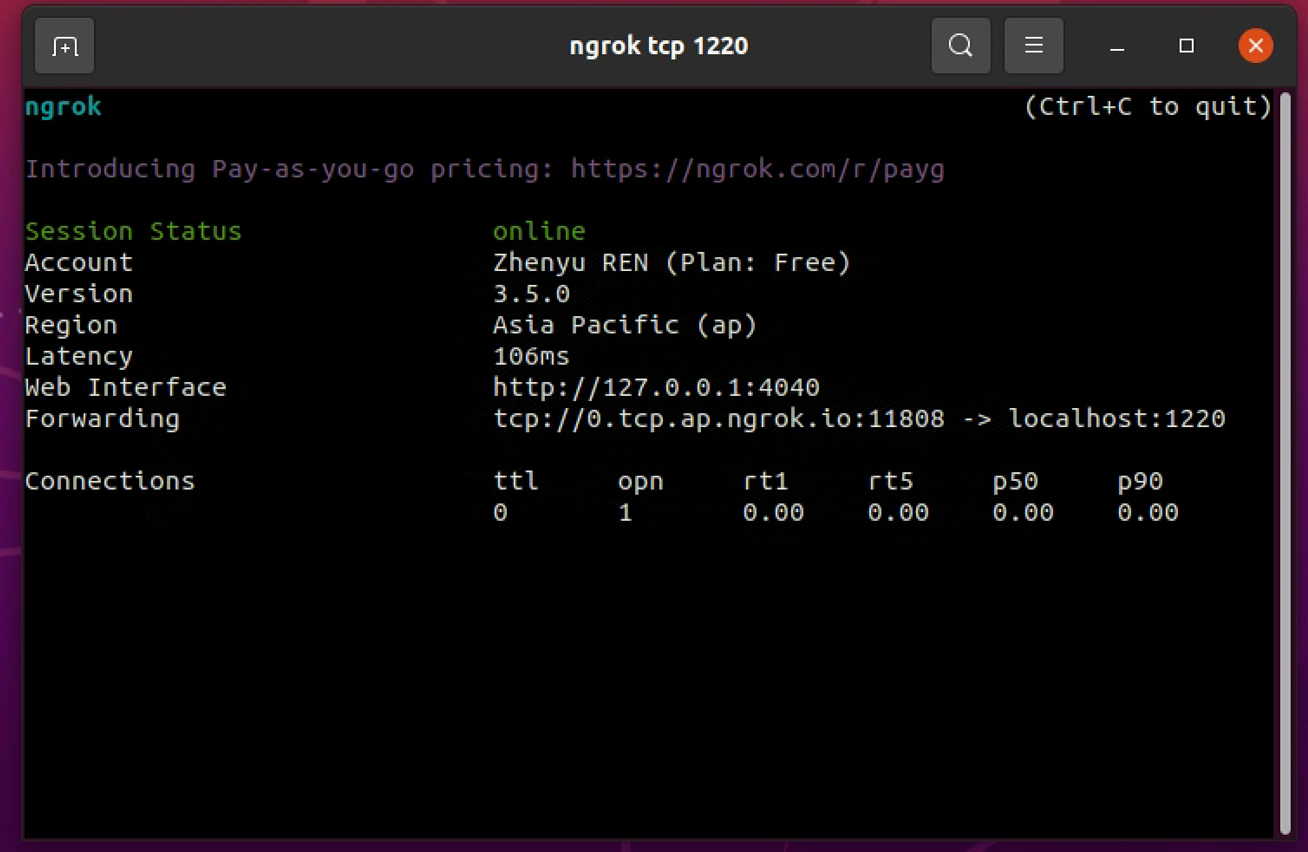Click the ttl value "0"
Viewport: 1308px width, 852px height.
click(500, 513)
